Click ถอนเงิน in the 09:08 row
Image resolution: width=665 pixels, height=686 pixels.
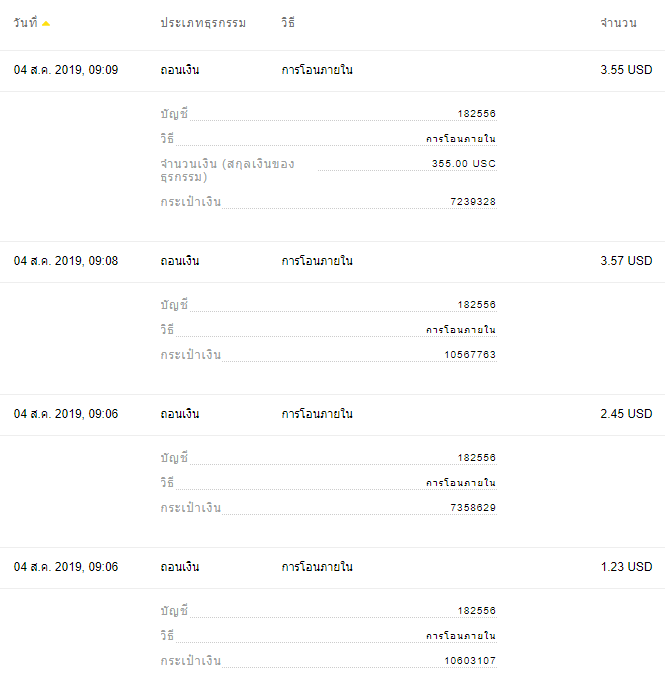pyautogui.click(x=180, y=261)
